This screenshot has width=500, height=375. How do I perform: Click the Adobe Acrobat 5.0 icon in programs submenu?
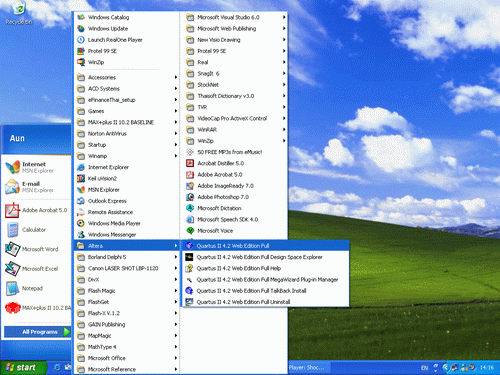pyautogui.click(x=190, y=174)
